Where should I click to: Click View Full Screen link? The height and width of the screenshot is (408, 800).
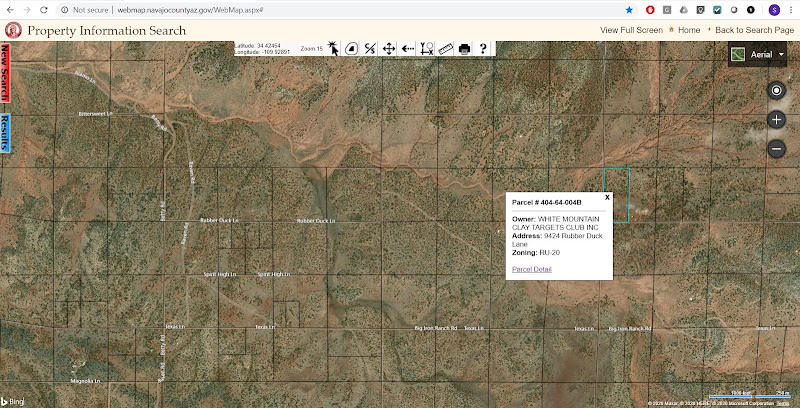click(630, 30)
